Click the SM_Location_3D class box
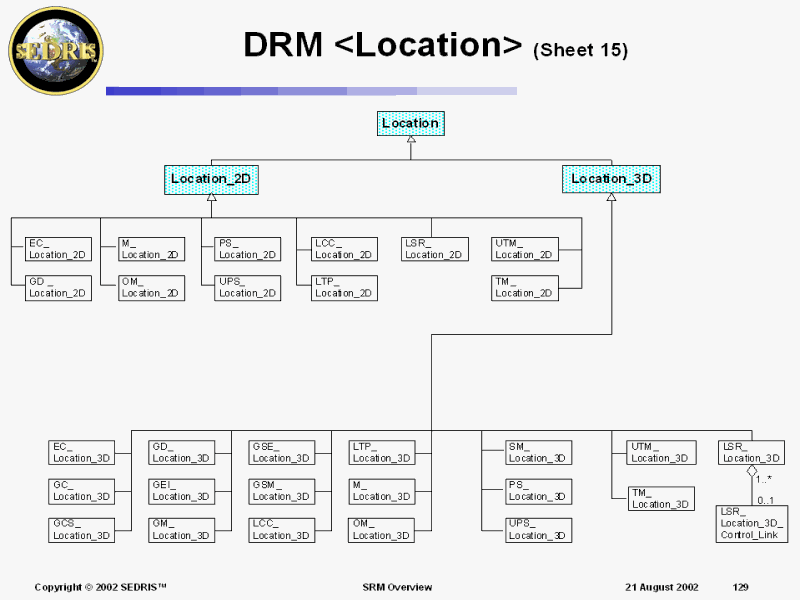The width and height of the screenshot is (800, 600). pyautogui.click(x=538, y=452)
